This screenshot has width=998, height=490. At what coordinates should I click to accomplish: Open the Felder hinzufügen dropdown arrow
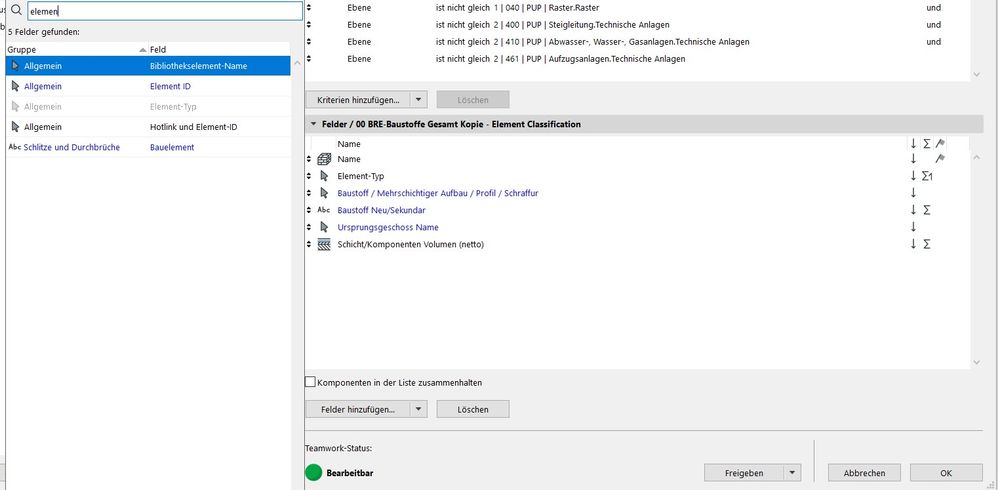point(419,409)
